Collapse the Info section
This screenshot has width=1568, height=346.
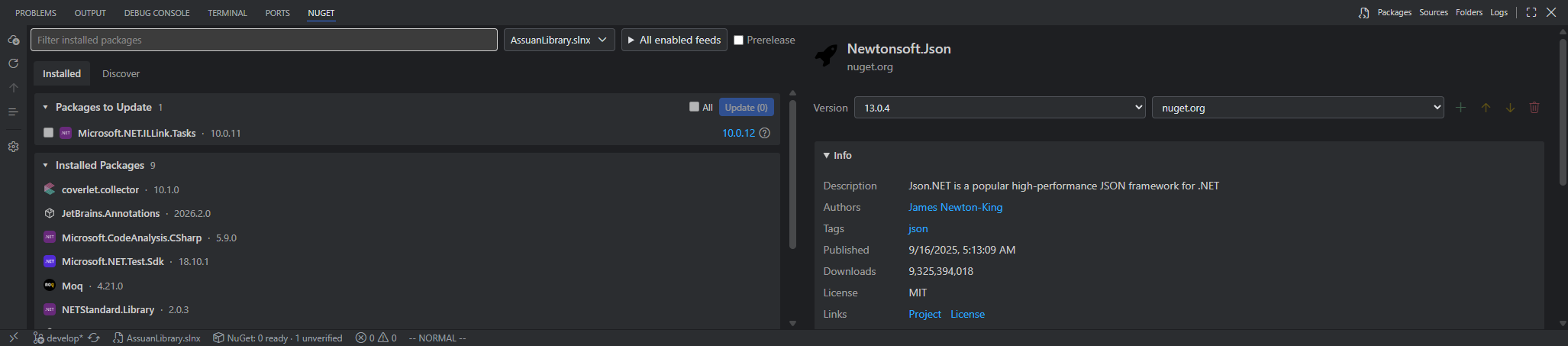pos(827,155)
